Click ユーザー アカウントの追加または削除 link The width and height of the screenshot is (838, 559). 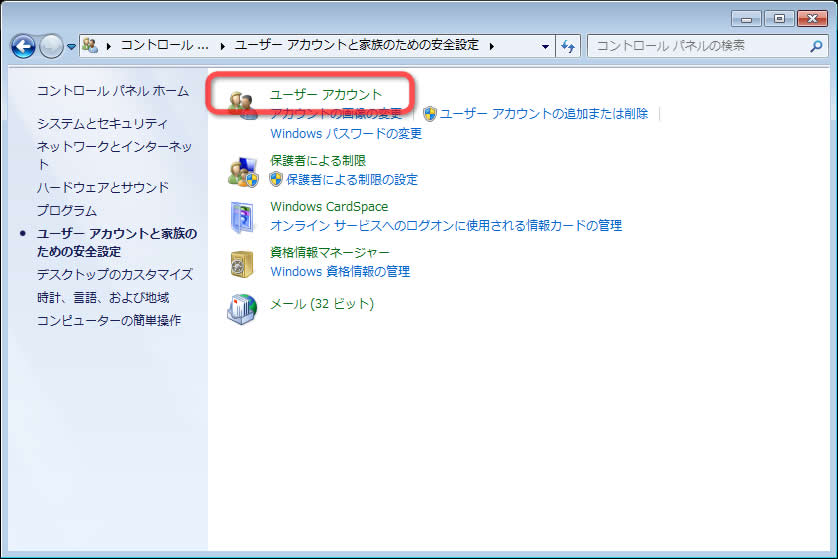tap(544, 114)
